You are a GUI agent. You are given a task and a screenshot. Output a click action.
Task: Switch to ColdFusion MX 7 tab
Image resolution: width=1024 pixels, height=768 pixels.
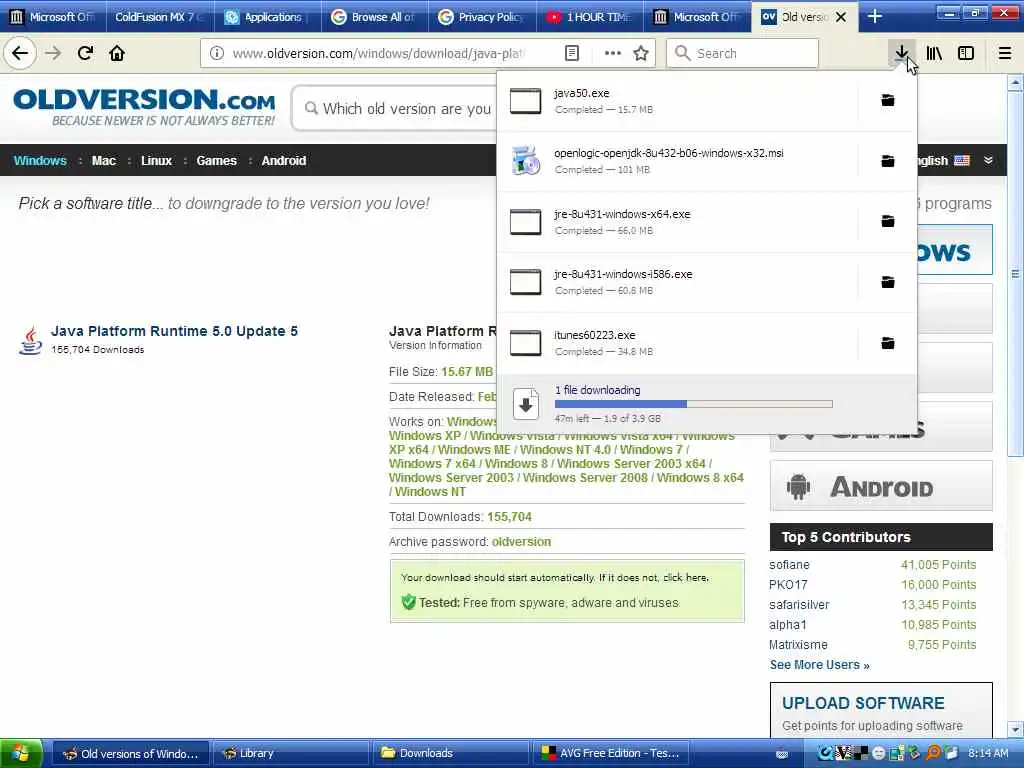159,17
